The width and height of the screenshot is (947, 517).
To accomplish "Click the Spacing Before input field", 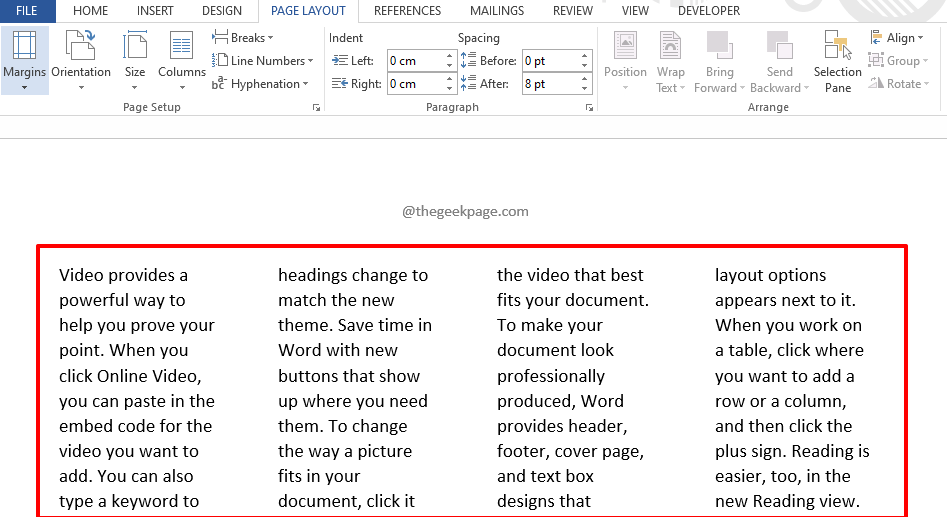I will tap(549, 61).
